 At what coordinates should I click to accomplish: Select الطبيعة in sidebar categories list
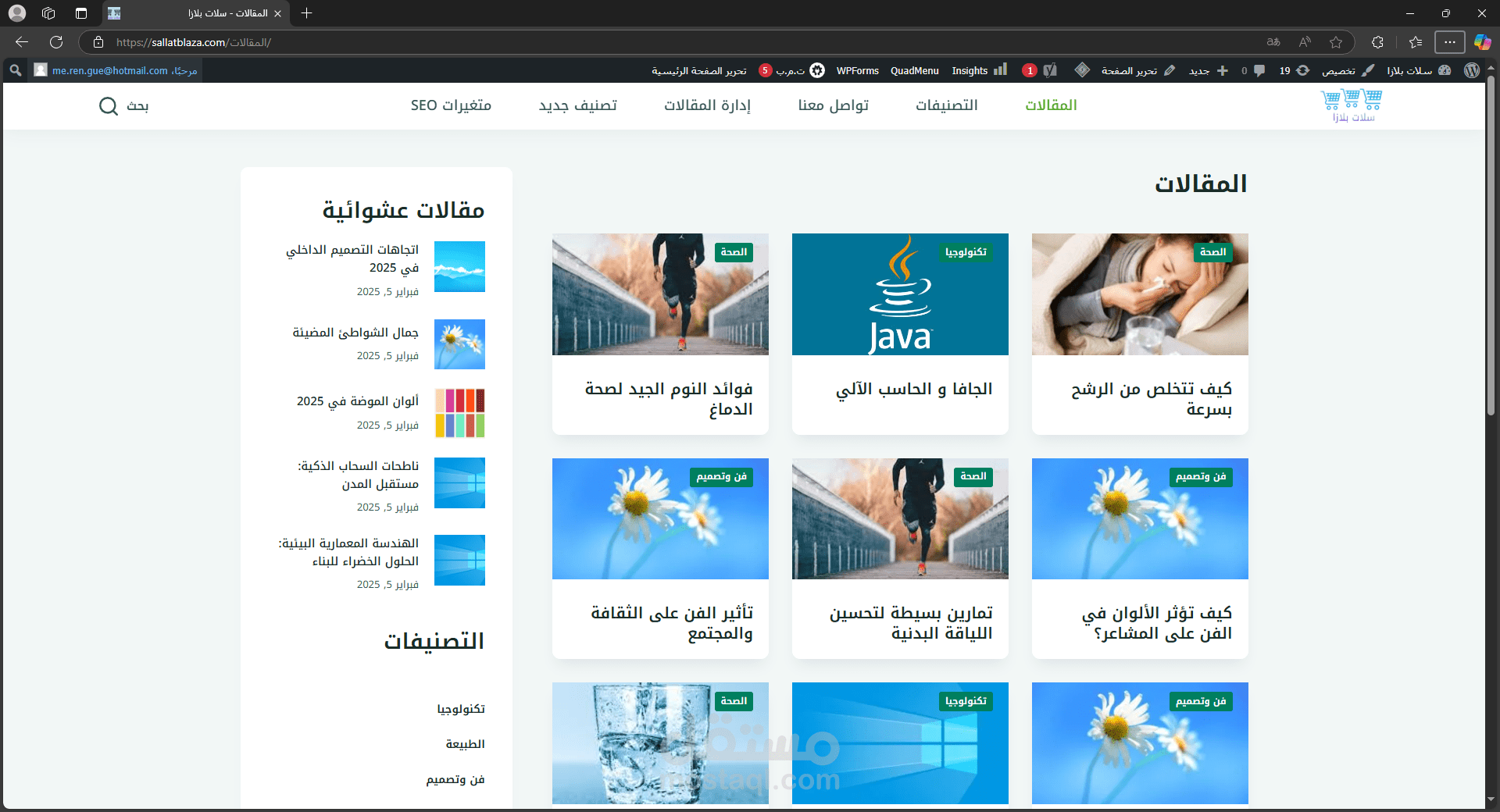tap(465, 744)
